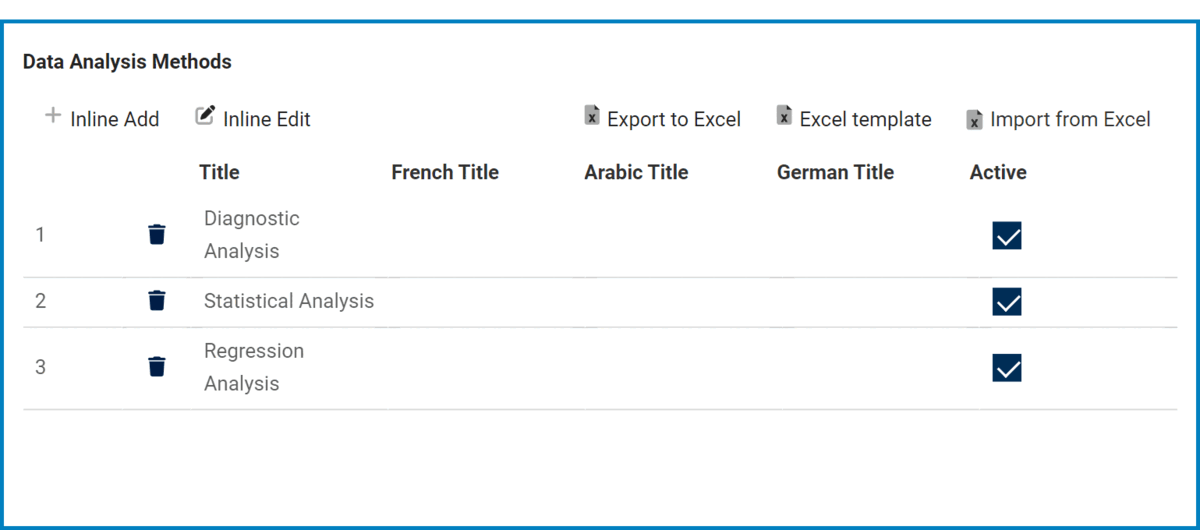Disable Active for Regression Analysis
The image size is (1200, 530).
point(1006,369)
